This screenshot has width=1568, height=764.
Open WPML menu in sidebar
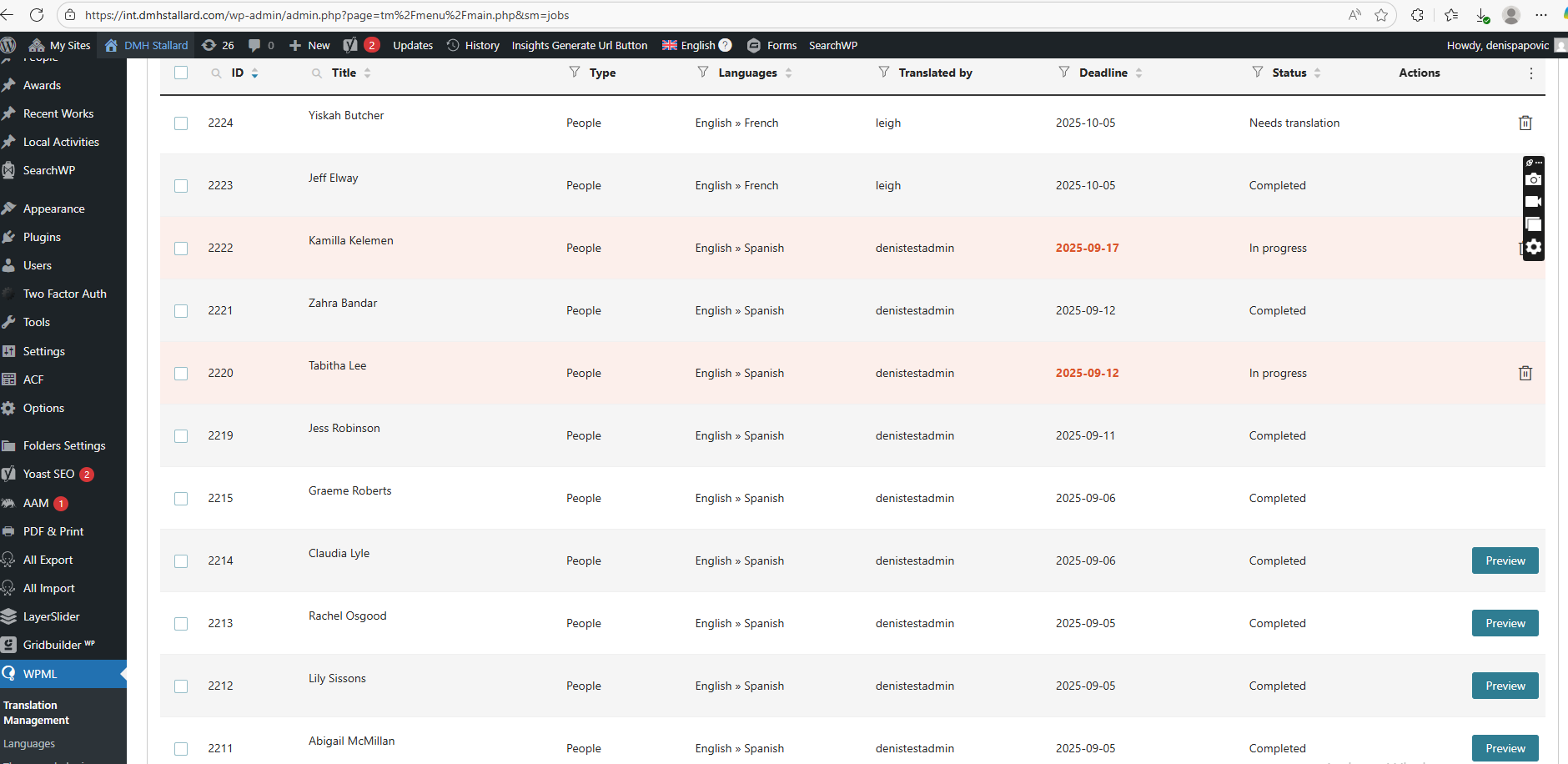40,674
